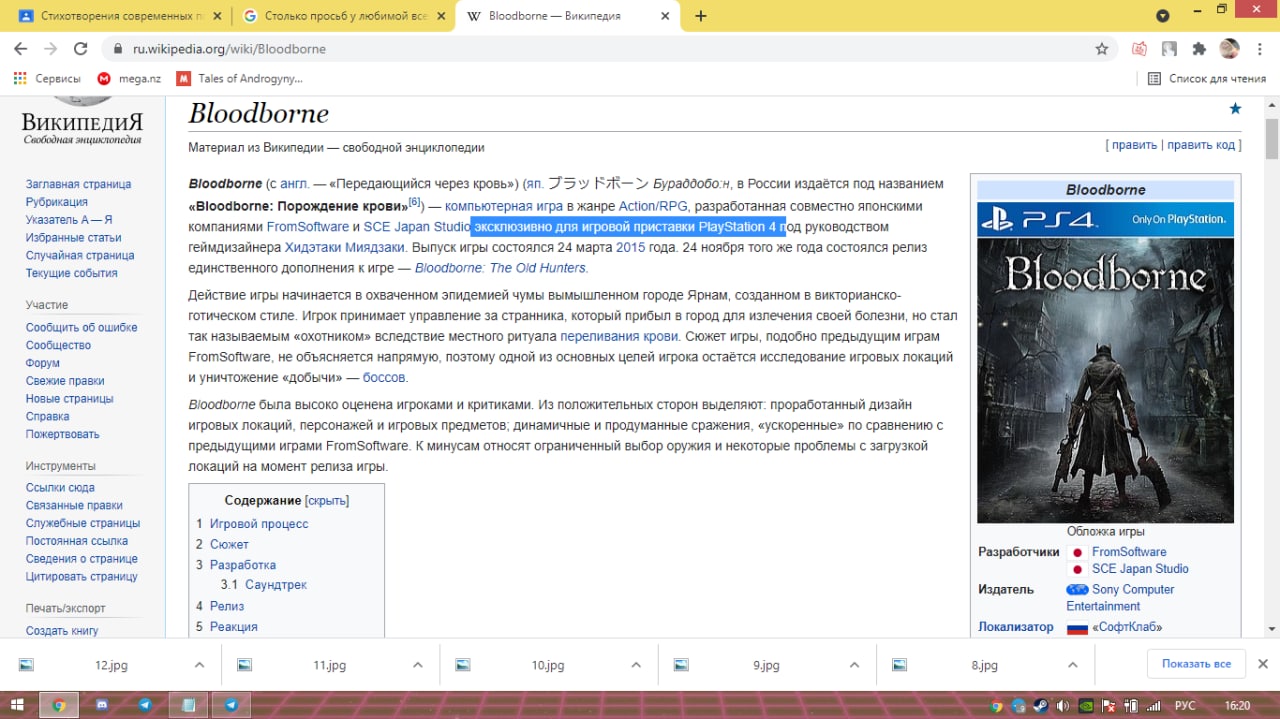Click the gray extension icon beside puzzle piece
This screenshot has height=719, width=1280.
1169,48
